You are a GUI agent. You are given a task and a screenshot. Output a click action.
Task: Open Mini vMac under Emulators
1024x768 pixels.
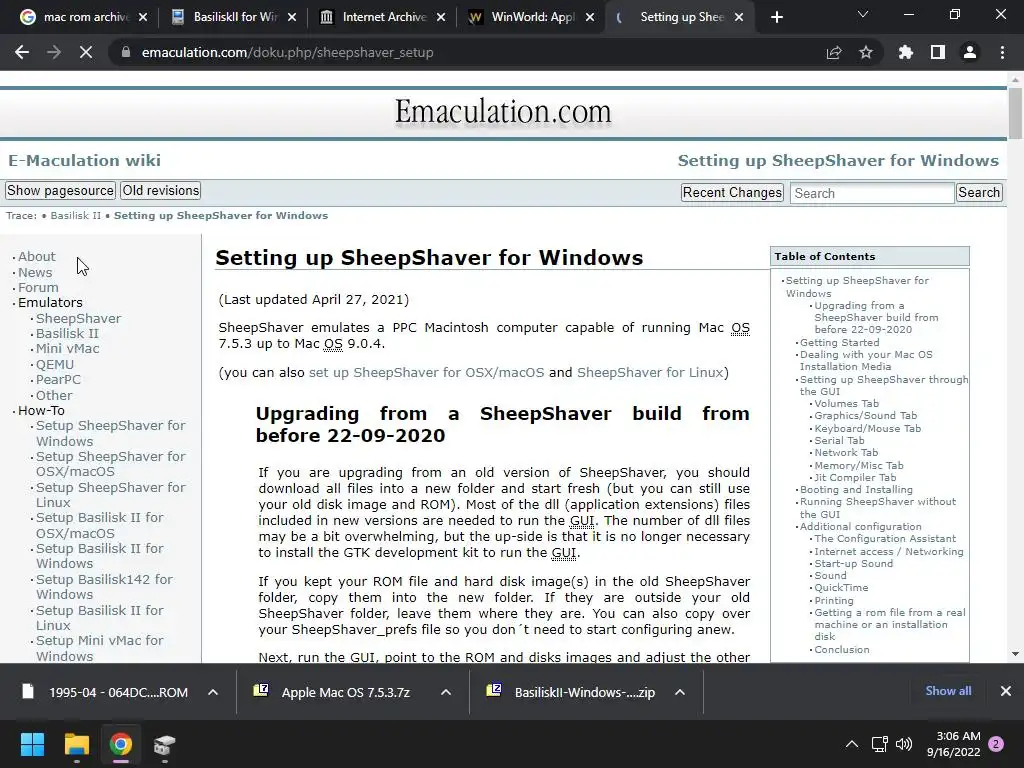(x=67, y=349)
